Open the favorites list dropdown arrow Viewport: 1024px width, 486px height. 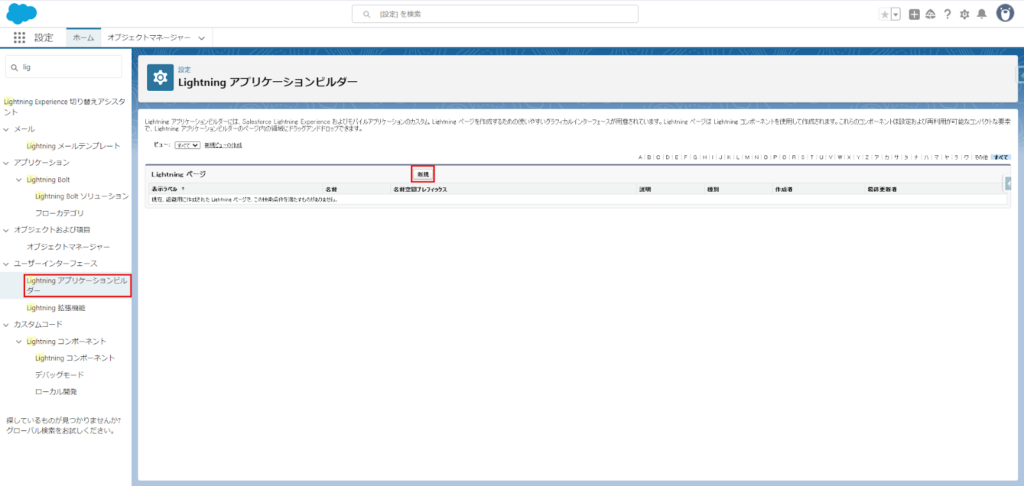895,14
